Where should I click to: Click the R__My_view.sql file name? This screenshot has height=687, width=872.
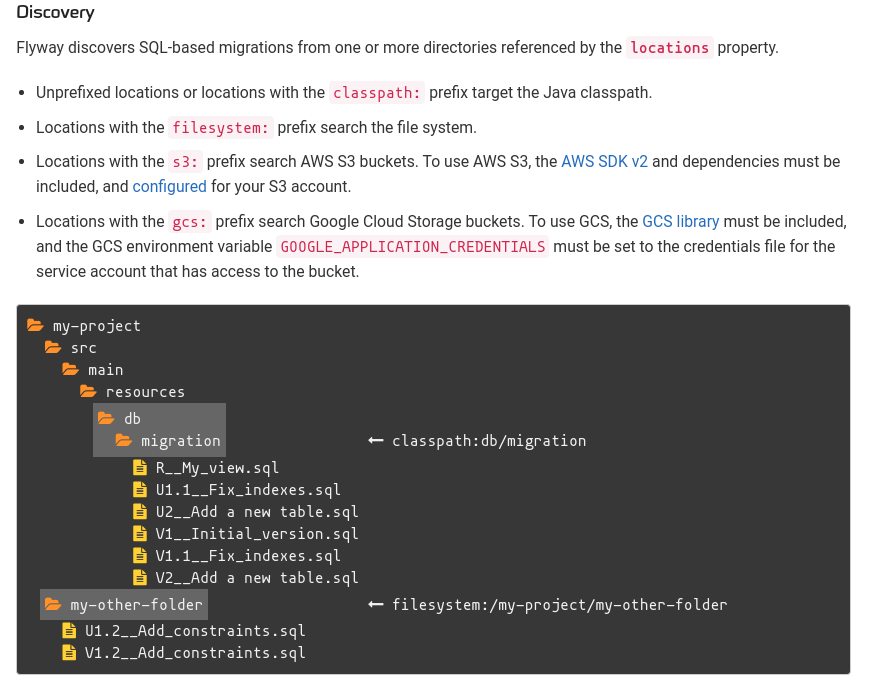point(217,468)
